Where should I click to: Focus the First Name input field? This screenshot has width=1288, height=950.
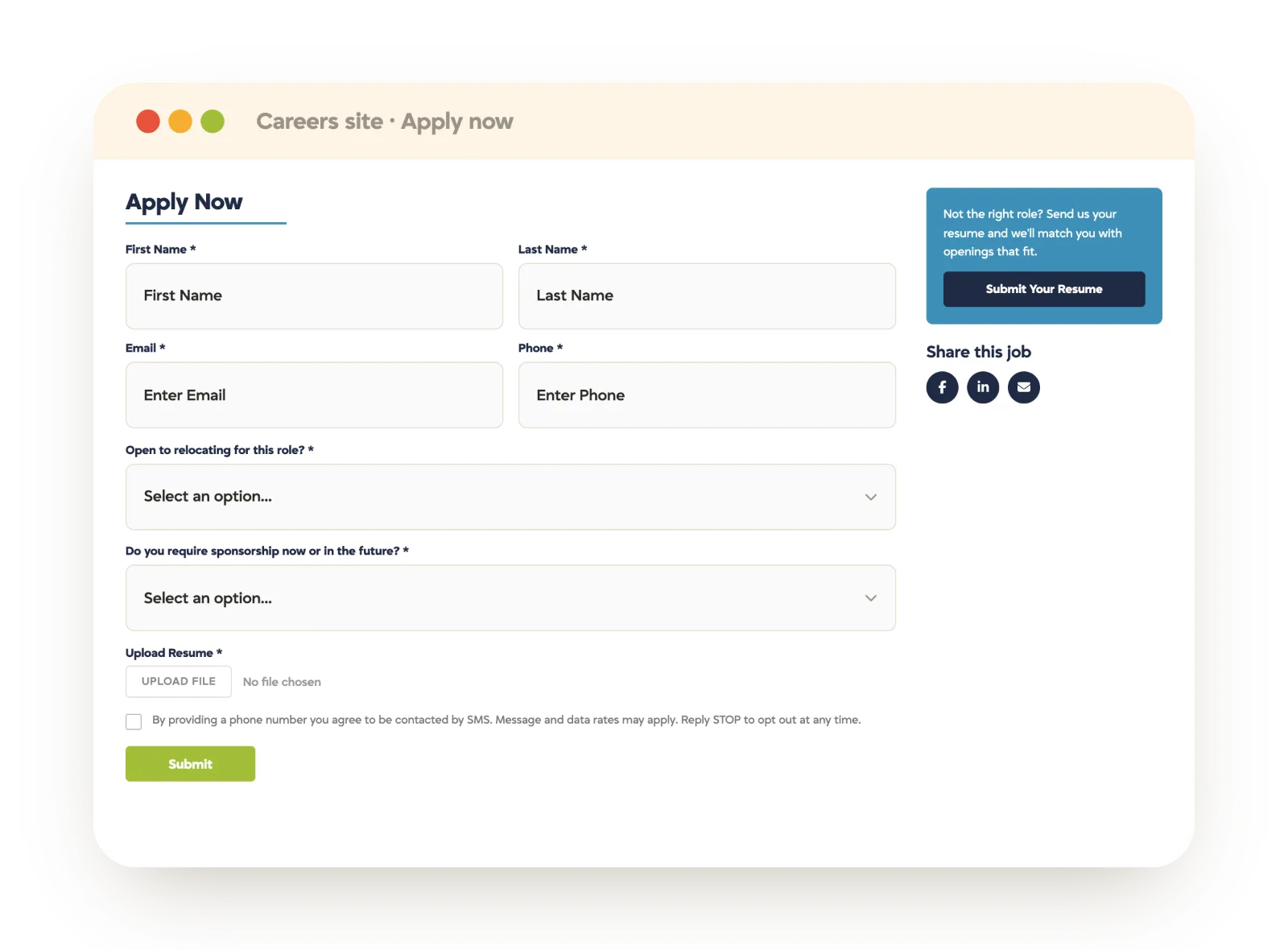pos(314,296)
